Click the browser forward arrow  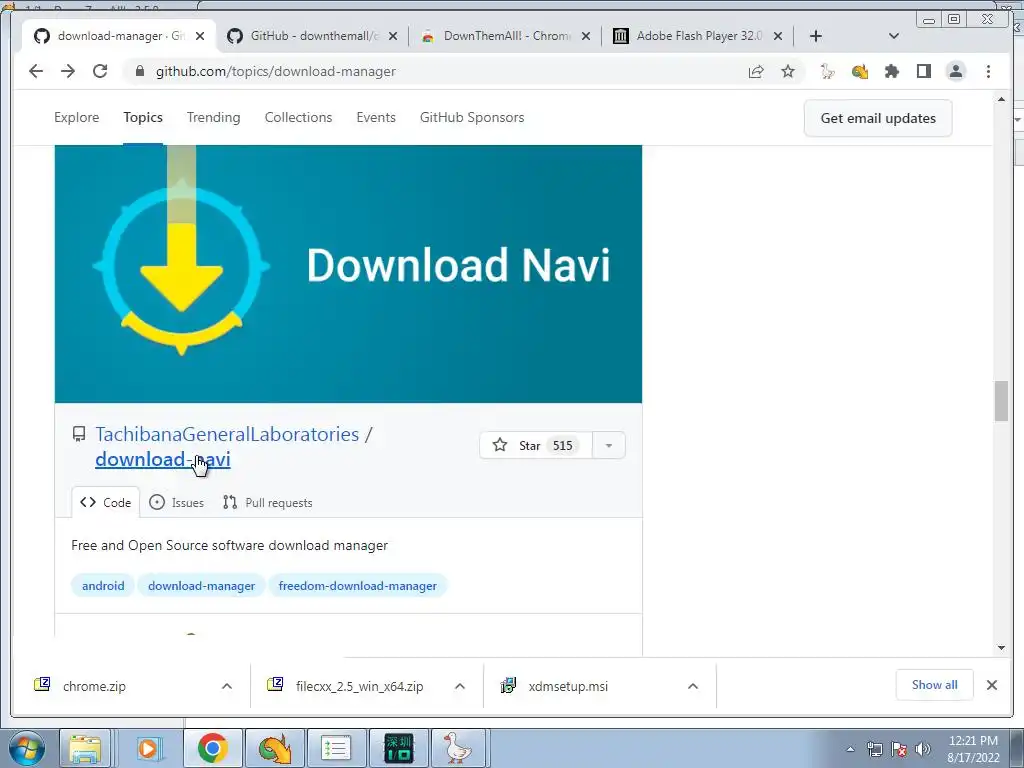[x=68, y=71]
